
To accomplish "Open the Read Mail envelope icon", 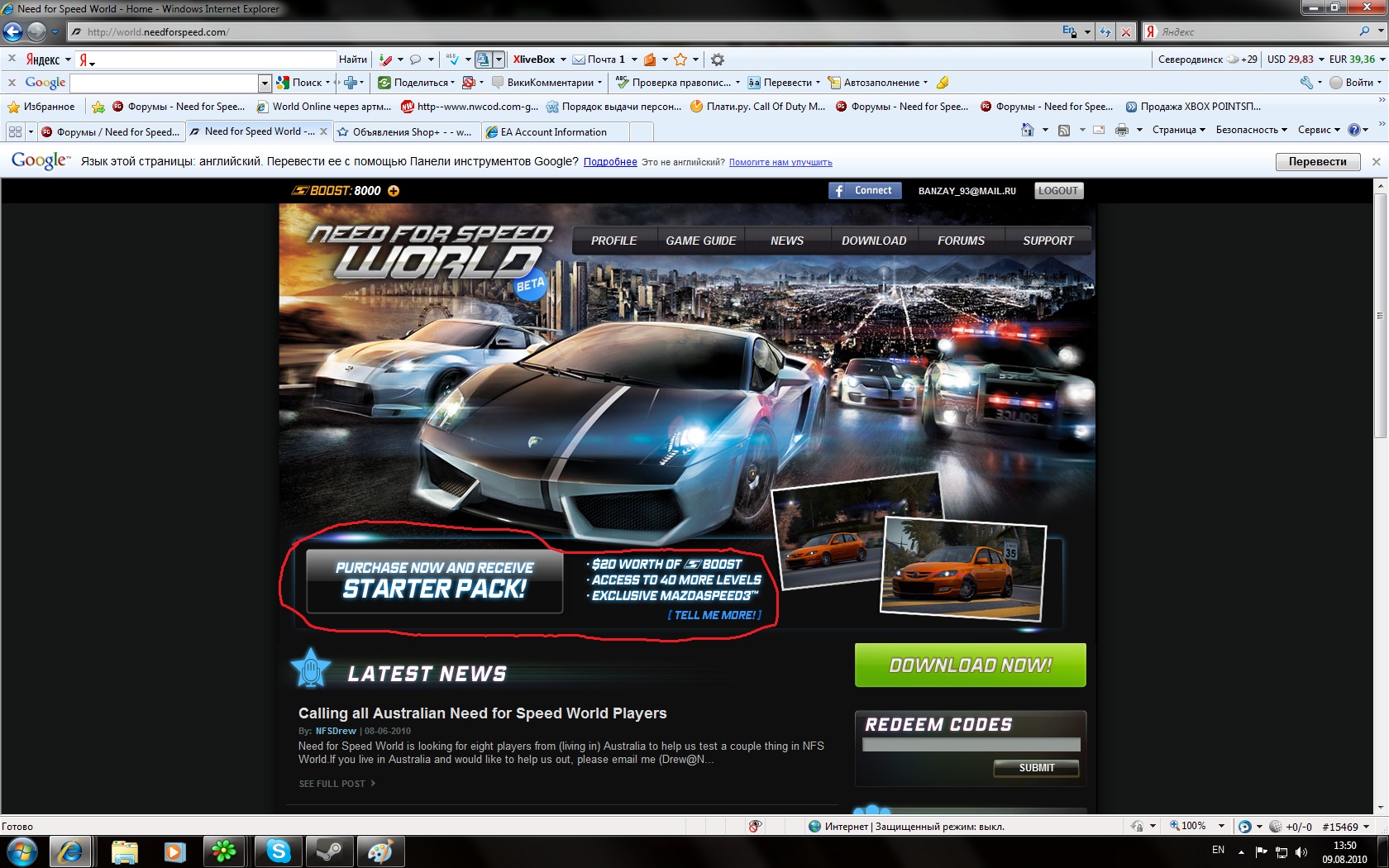I will 1099,130.
